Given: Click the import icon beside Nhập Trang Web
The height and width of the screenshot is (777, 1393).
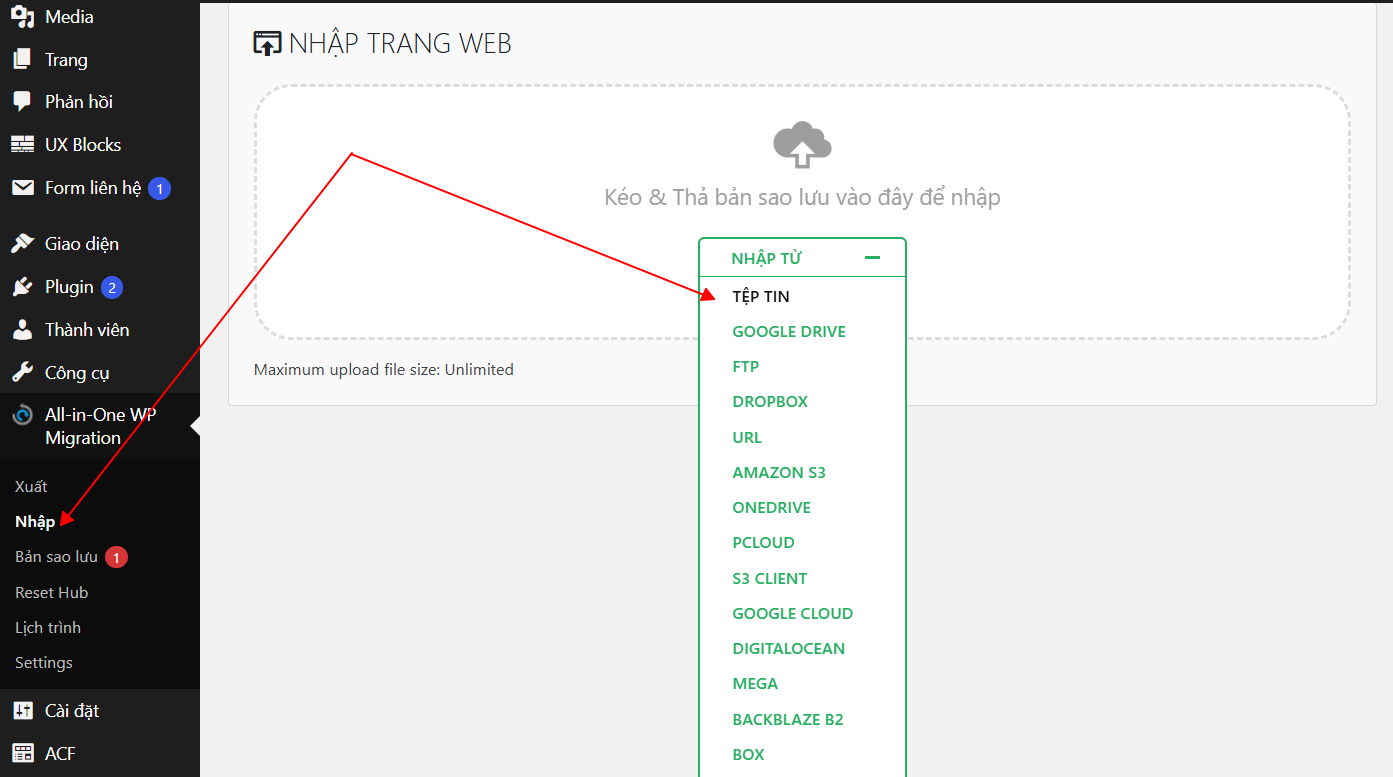Looking at the screenshot, I should click(268, 44).
